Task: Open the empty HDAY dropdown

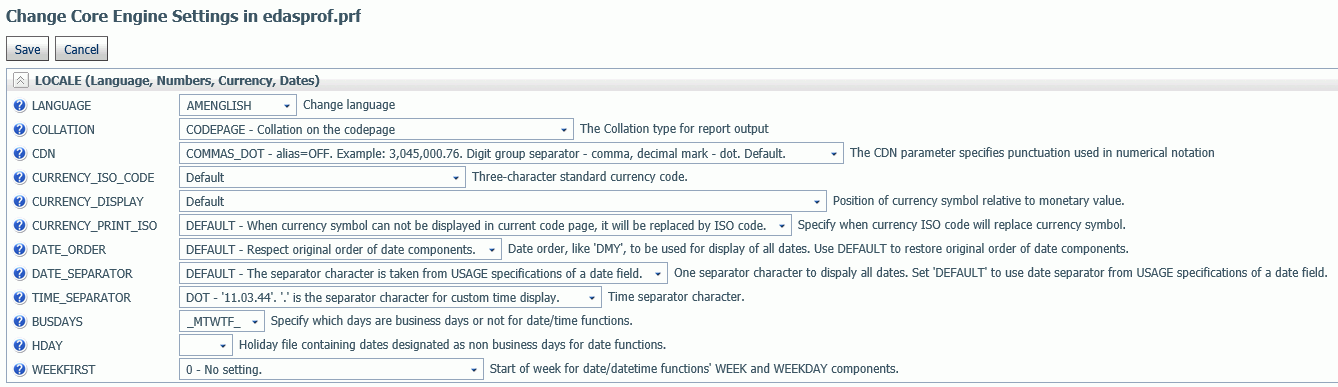Action: point(206,345)
